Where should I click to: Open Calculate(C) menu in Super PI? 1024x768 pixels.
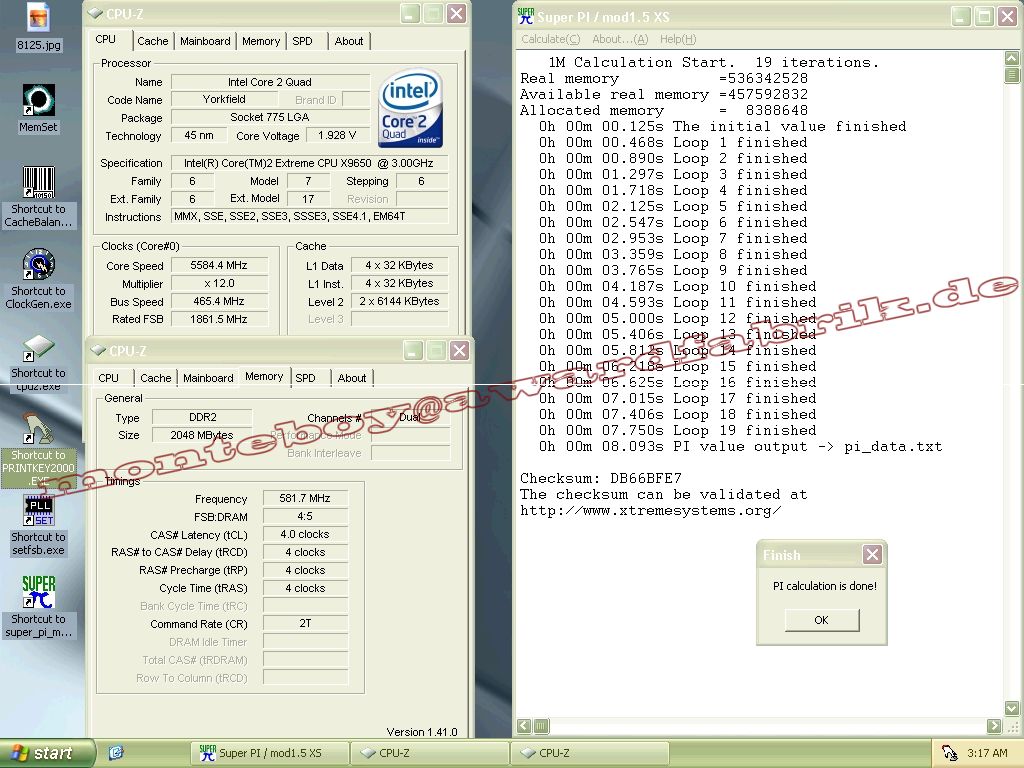pyautogui.click(x=551, y=39)
